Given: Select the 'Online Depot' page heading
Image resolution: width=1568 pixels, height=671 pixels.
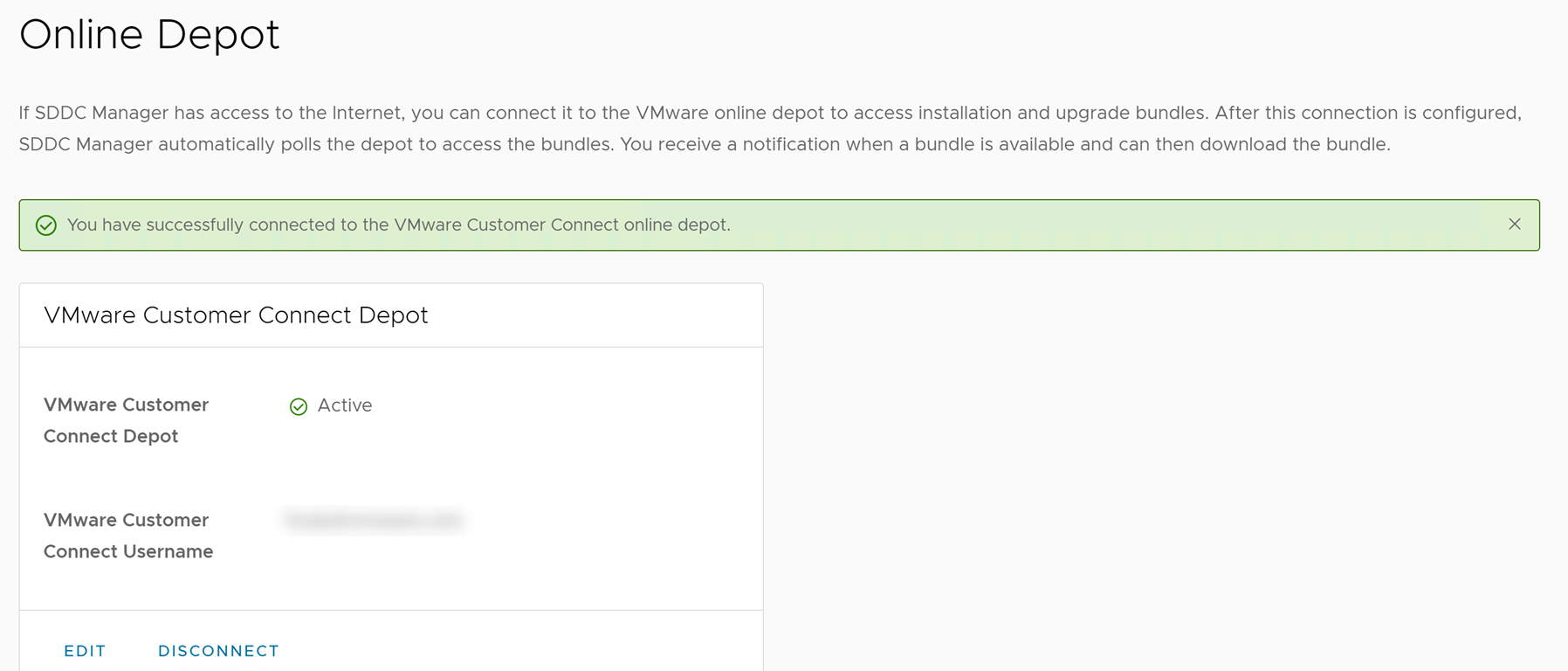Looking at the screenshot, I should point(149,35).
